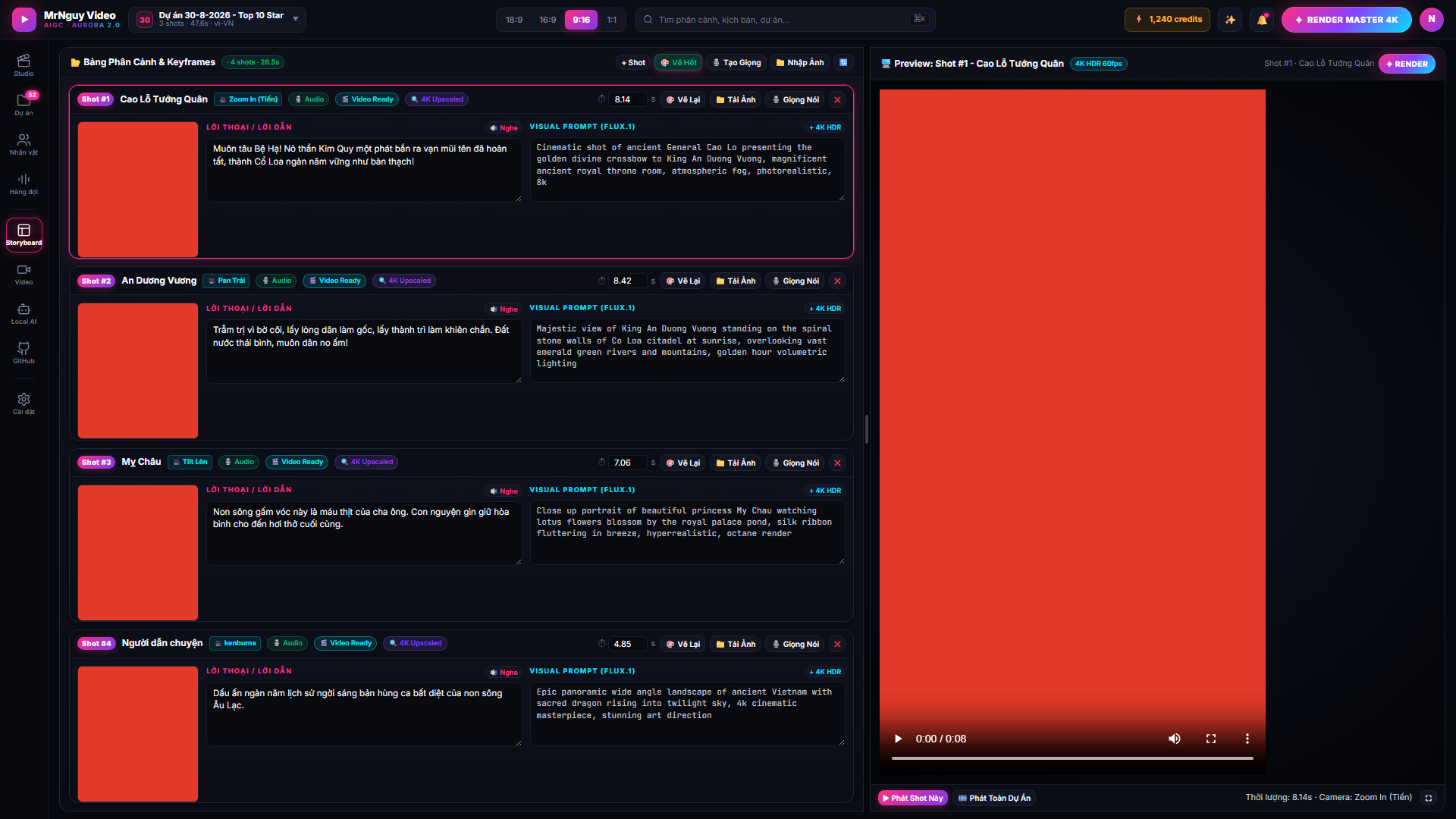The image size is (1456, 819).
Task: Click 4K Upscaled tag on Shot #3
Action: pos(366,462)
